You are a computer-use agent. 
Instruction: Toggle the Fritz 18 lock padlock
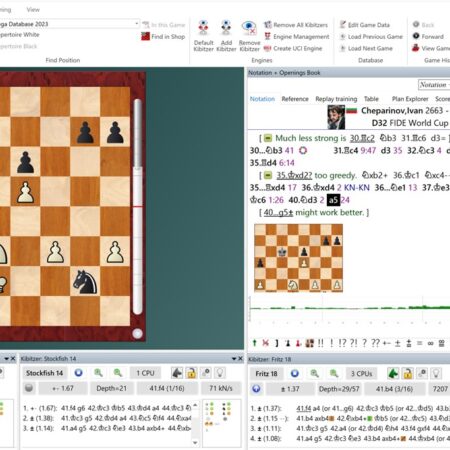(x=407, y=373)
